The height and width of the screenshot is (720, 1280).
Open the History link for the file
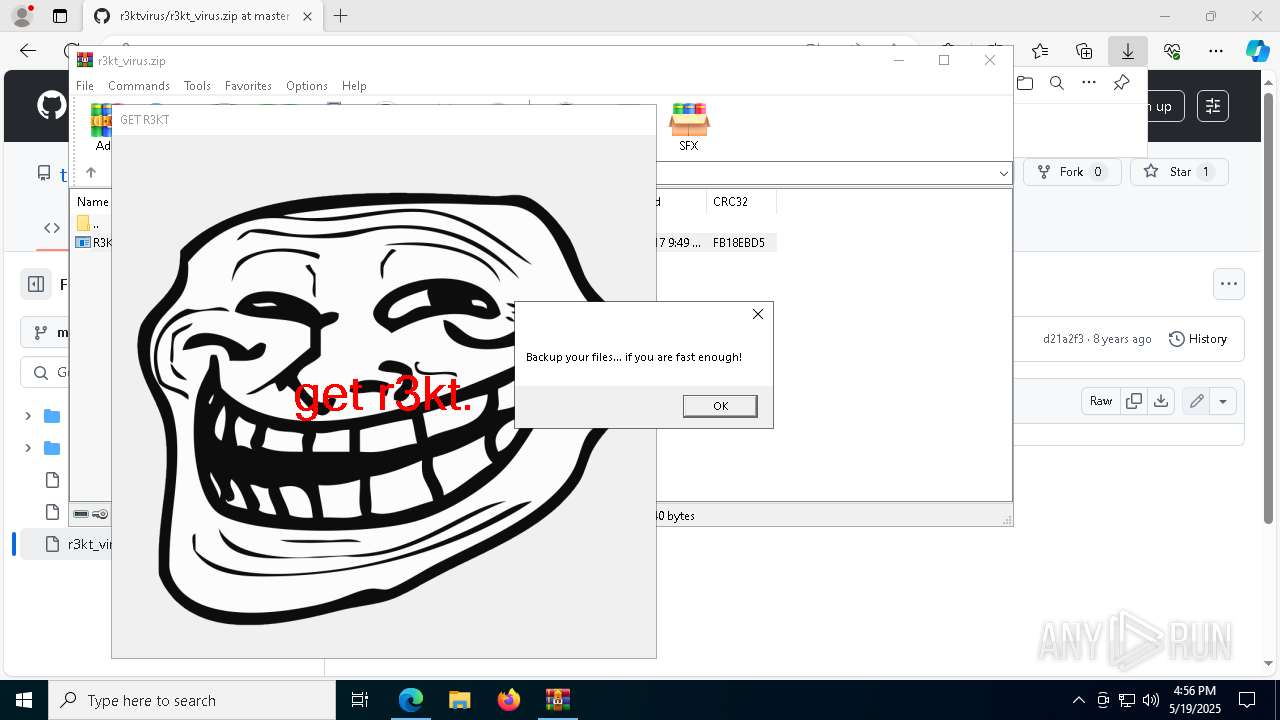point(1198,339)
